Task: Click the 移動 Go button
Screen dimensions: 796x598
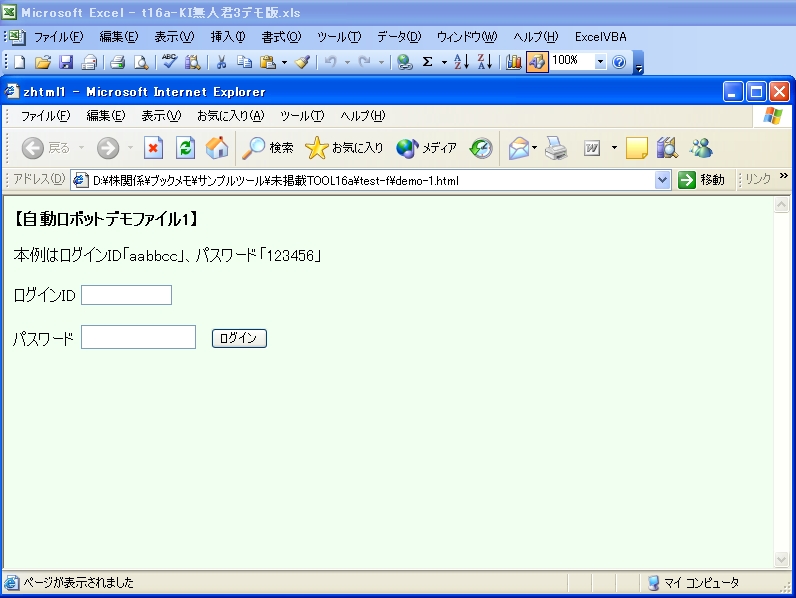Action: [701, 180]
